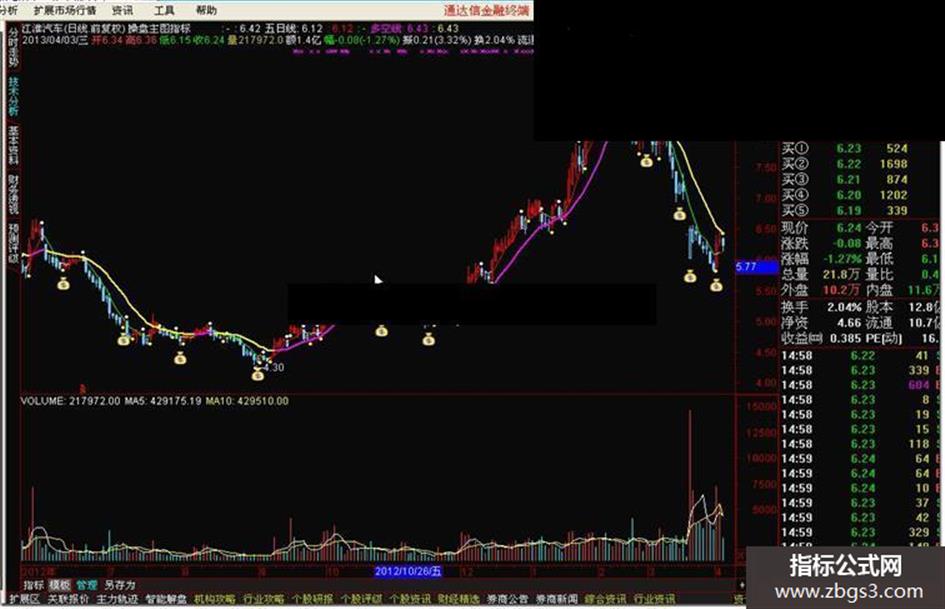Click 买② bid row price 6.22

(x=849, y=164)
